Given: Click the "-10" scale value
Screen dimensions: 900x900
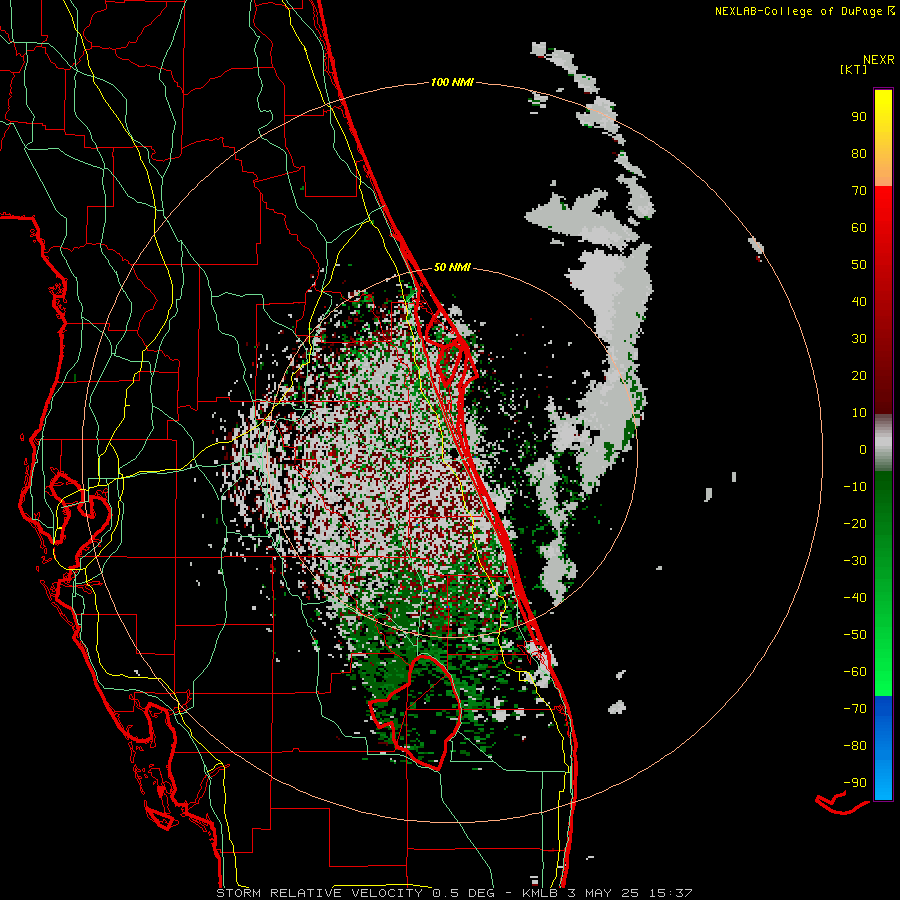Looking at the screenshot, I should click(855, 487).
